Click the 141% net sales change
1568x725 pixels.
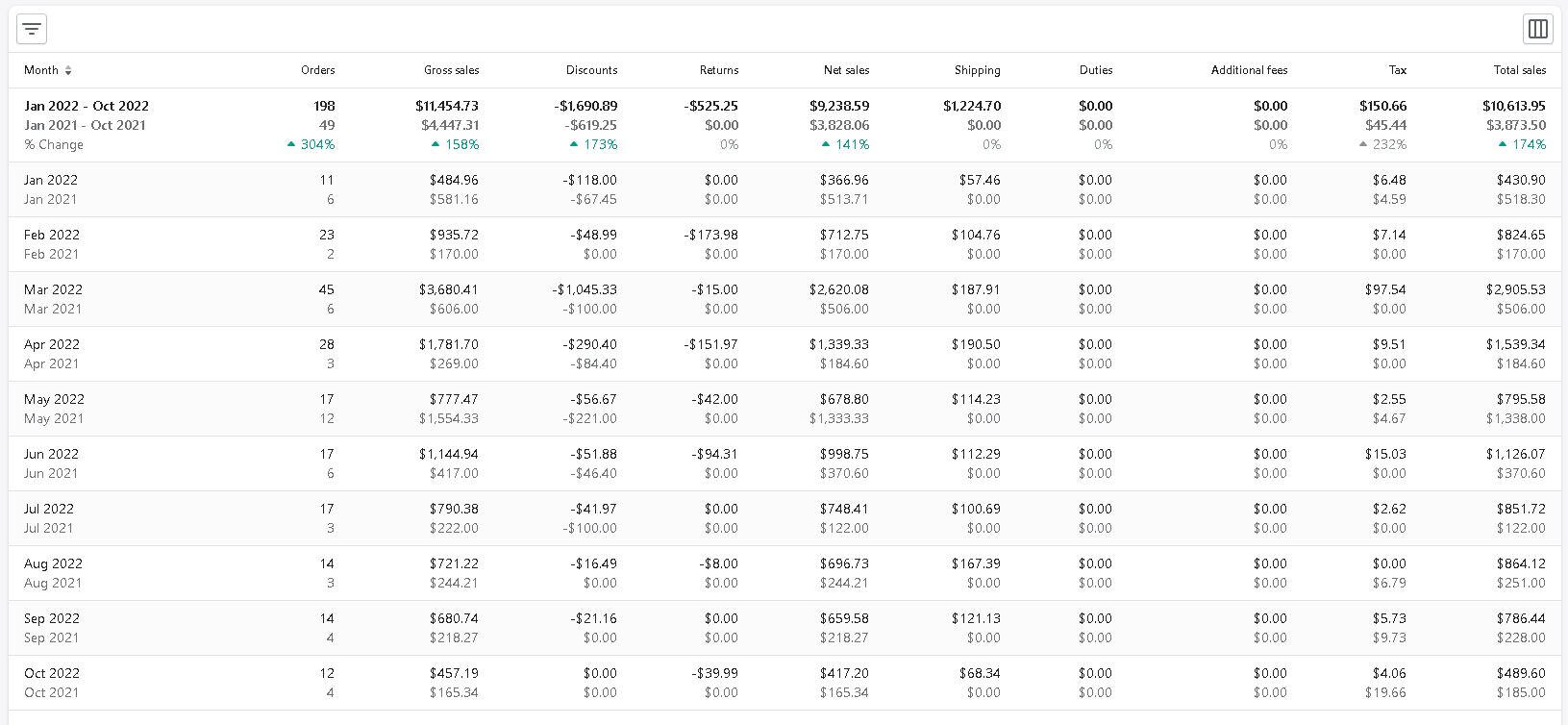(x=847, y=144)
